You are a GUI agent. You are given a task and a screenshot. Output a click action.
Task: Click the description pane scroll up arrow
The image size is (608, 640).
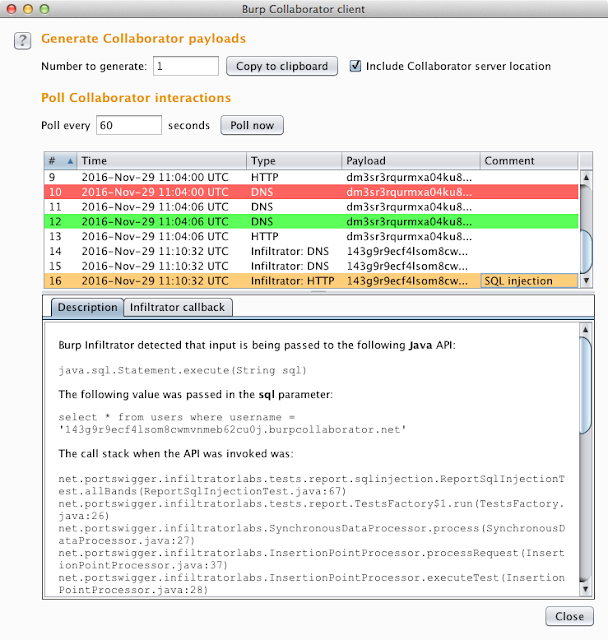click(x=586, y=329)
